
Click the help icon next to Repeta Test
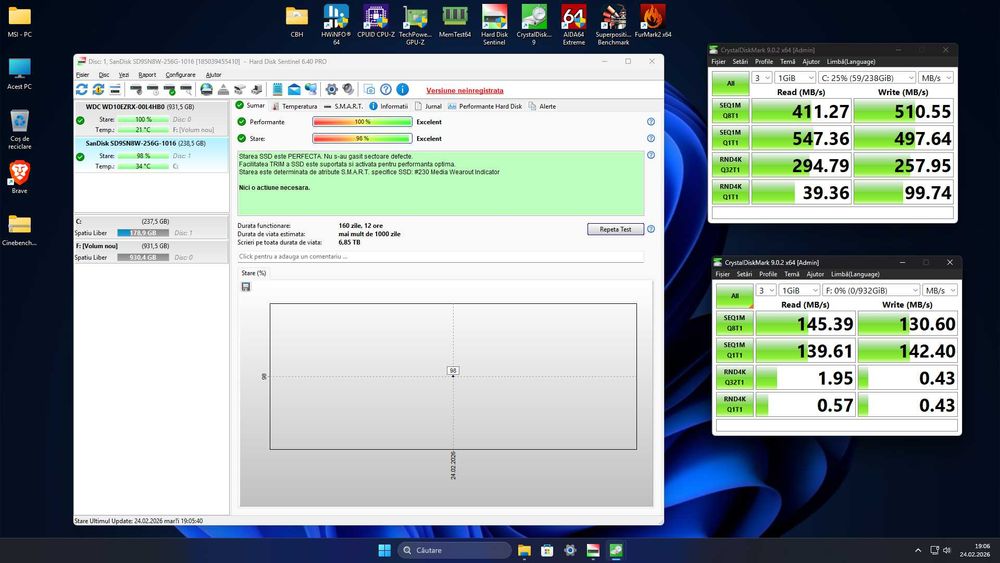click(x=651, y=229)
